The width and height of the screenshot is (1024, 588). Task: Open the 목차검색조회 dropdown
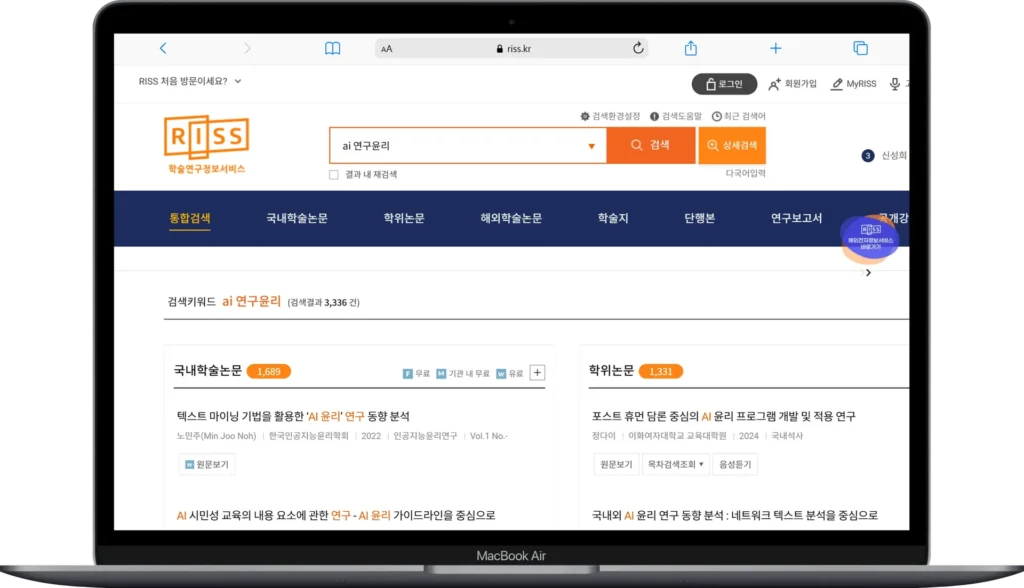click(x=675, y=465)
